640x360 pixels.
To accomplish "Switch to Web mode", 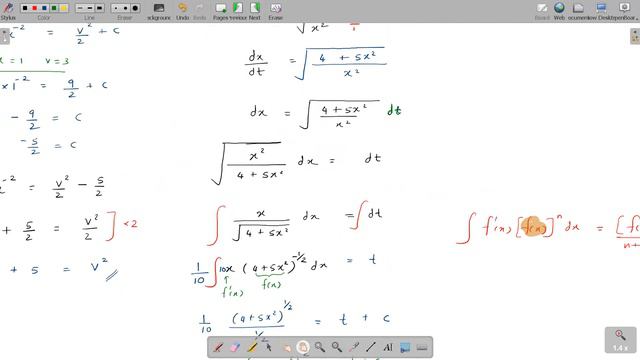I will tap(559, 11).
